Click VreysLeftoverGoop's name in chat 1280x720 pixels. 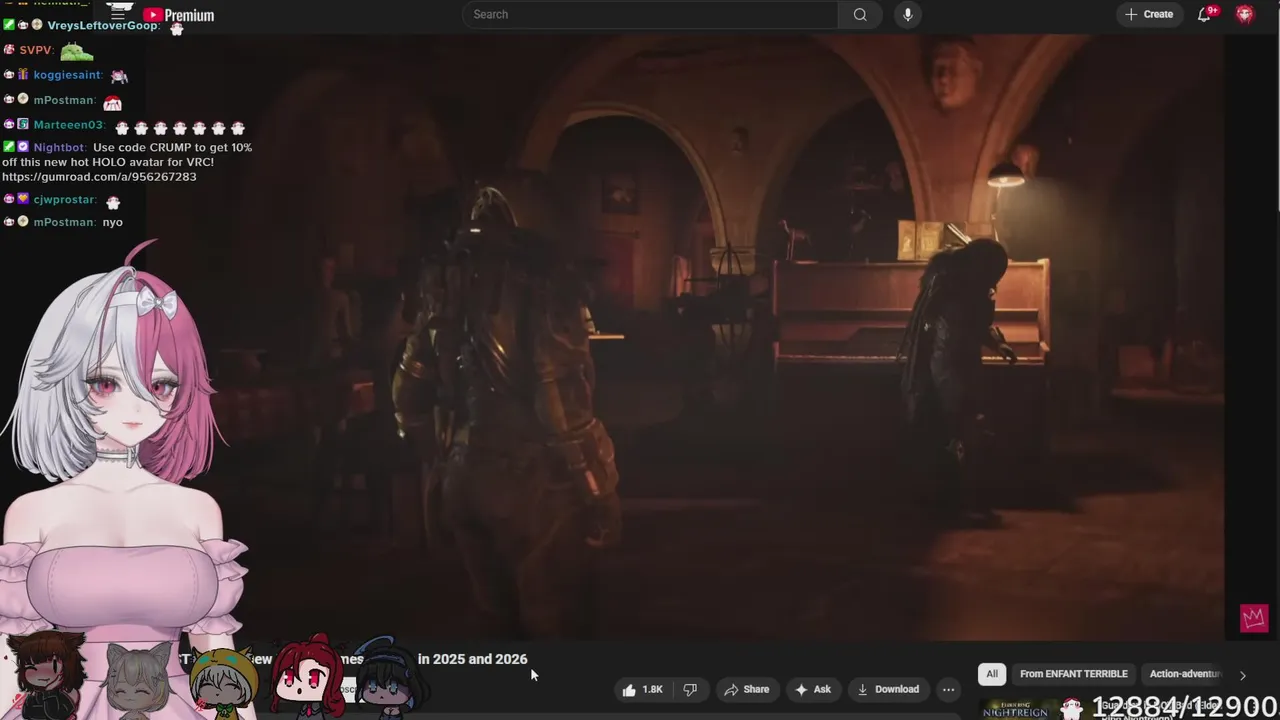103,25
